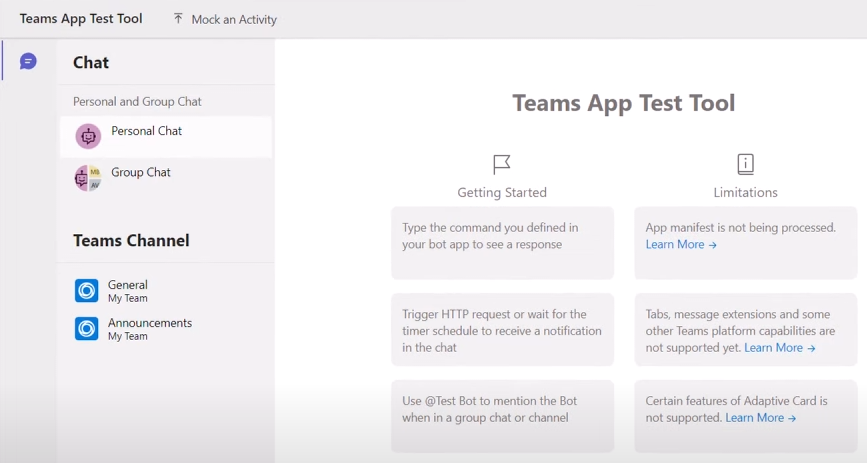
Task: Click the large Teams App Test Tool heading
Action: (x=624, y=103)
